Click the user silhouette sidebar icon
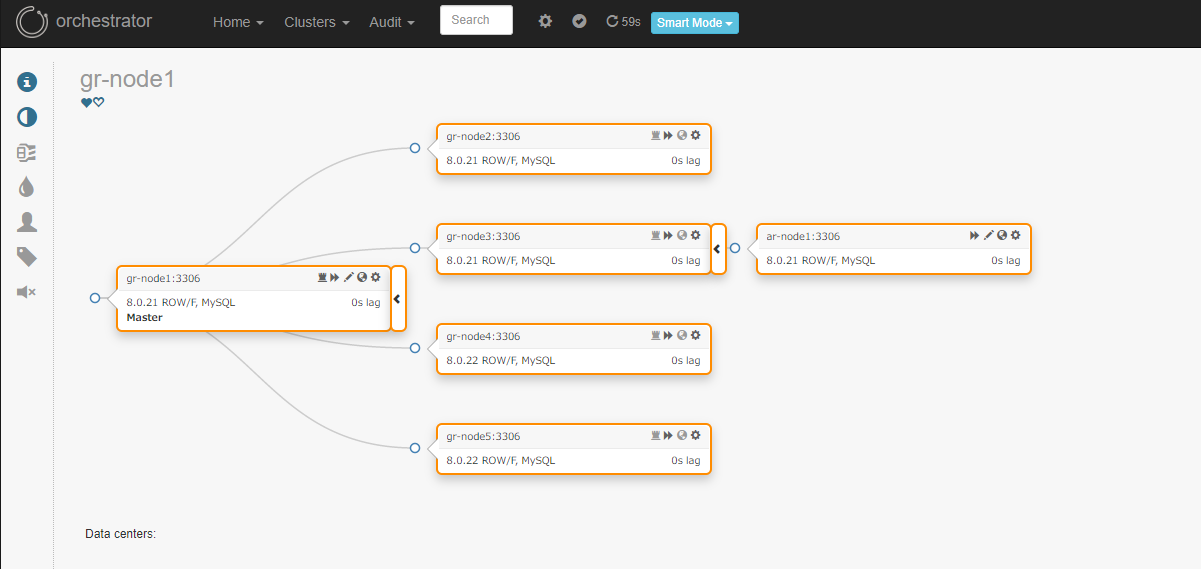The height and width of the screenshot is (569, 1201). point(27,222)
